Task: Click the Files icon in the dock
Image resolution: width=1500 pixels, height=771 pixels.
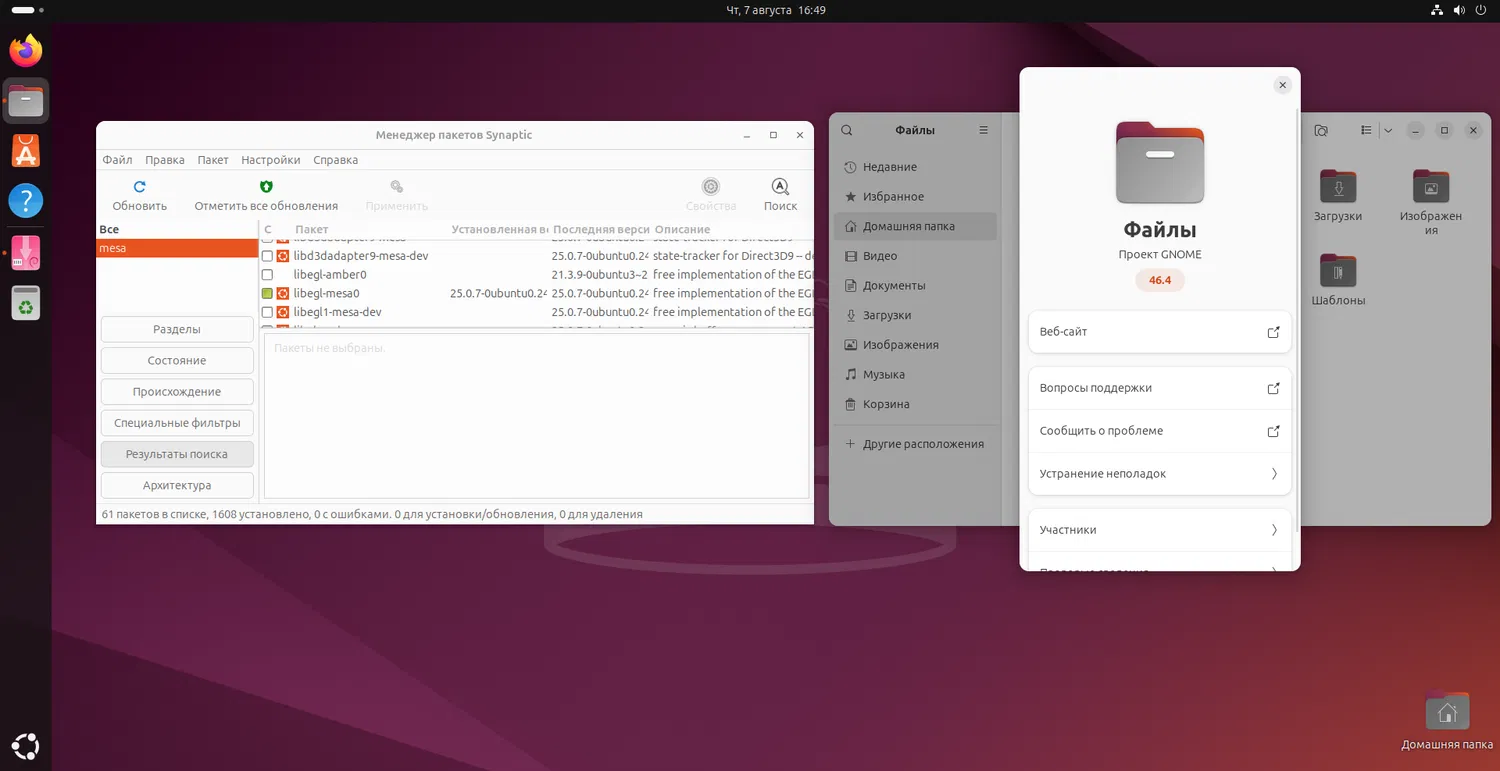Action: click(x=26, y=100)
